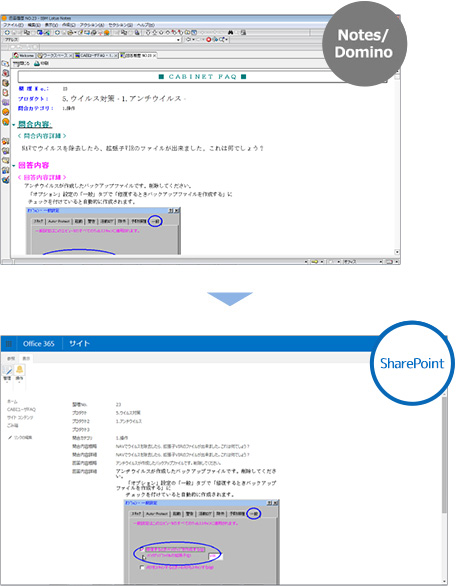Click the embedded options dialog image in Notes
Screen dimensions: 456x586
tap(103, 231)
